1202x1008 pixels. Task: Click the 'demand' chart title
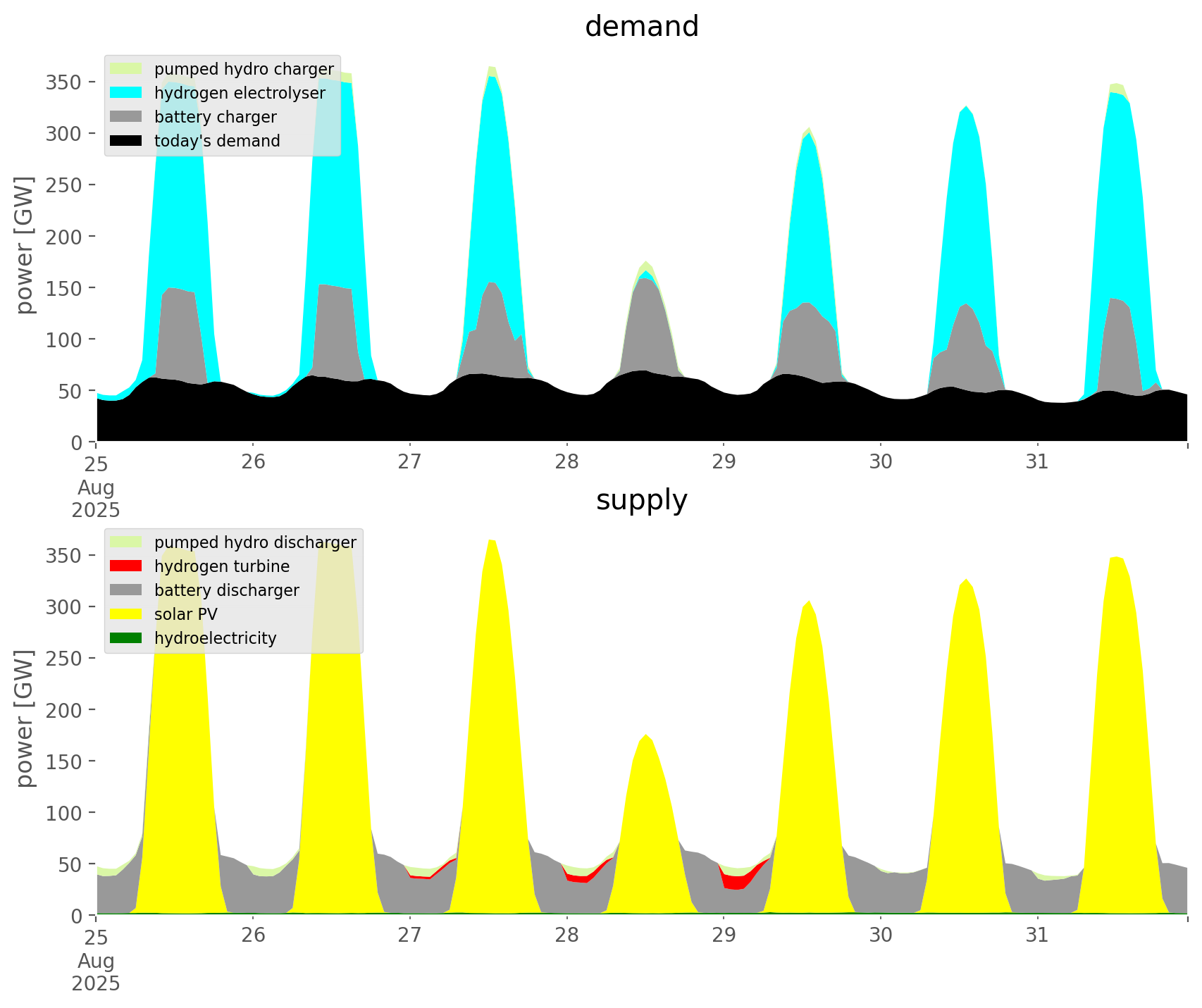pos(641,27)
